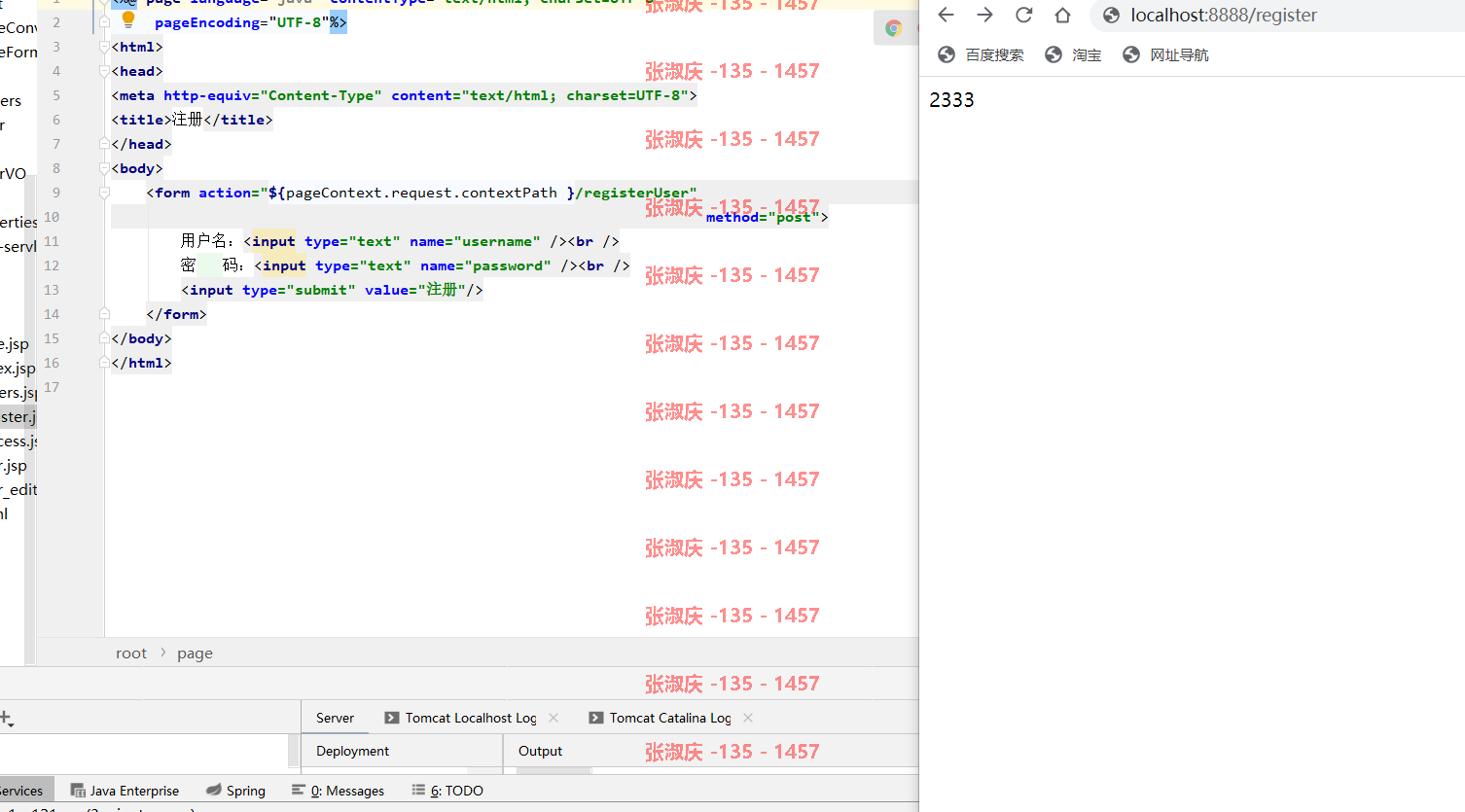Image resolution: width=1465 pixels, height=812 pixels.
Task: Go to the browser home page
Action: 1062,15
